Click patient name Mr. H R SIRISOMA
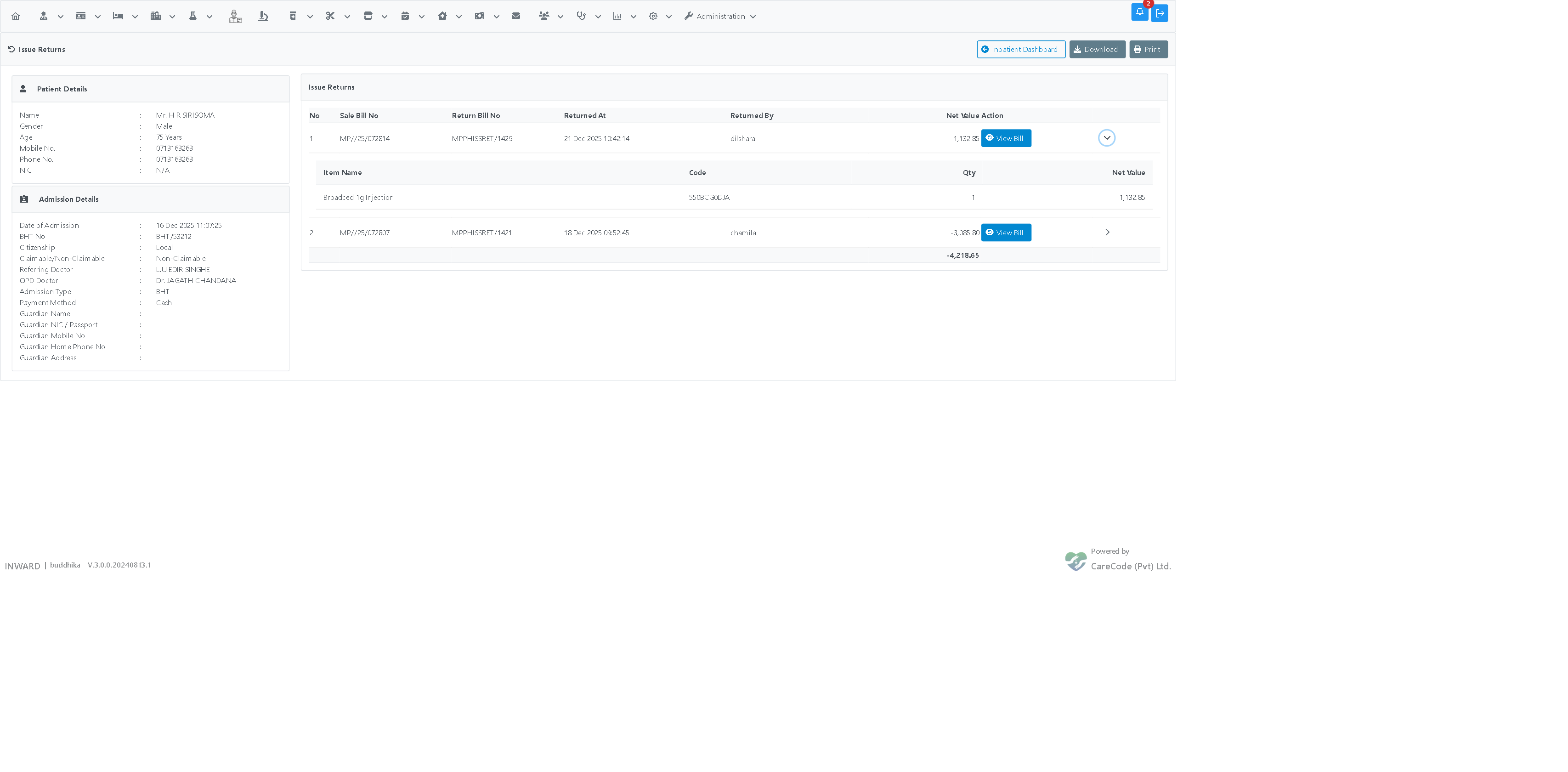This screenshot has height=772, width=1568. [x=185, y=115]
